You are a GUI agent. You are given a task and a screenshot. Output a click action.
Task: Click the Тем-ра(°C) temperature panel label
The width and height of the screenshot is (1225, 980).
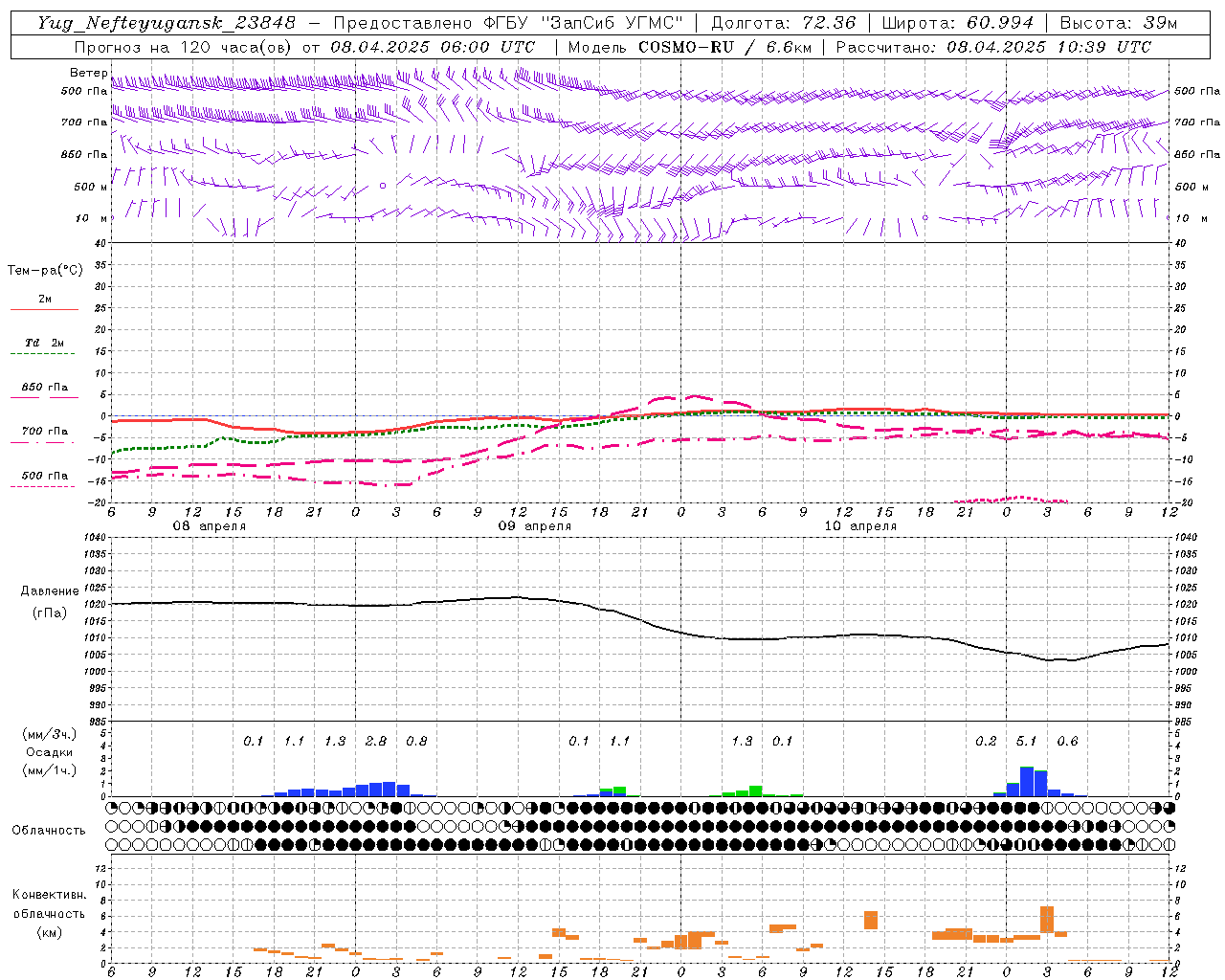(x=45, y=270)
